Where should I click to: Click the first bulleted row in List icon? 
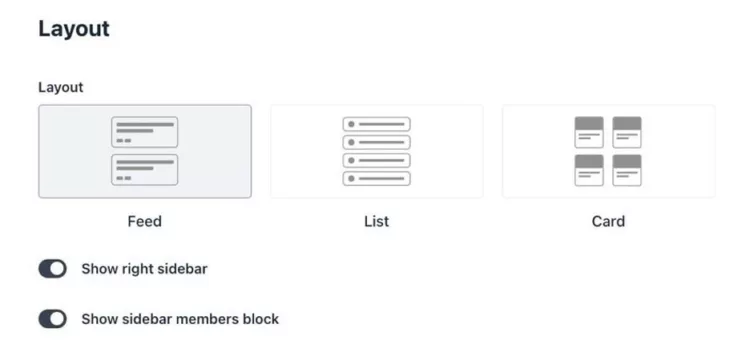pos(376,124)
